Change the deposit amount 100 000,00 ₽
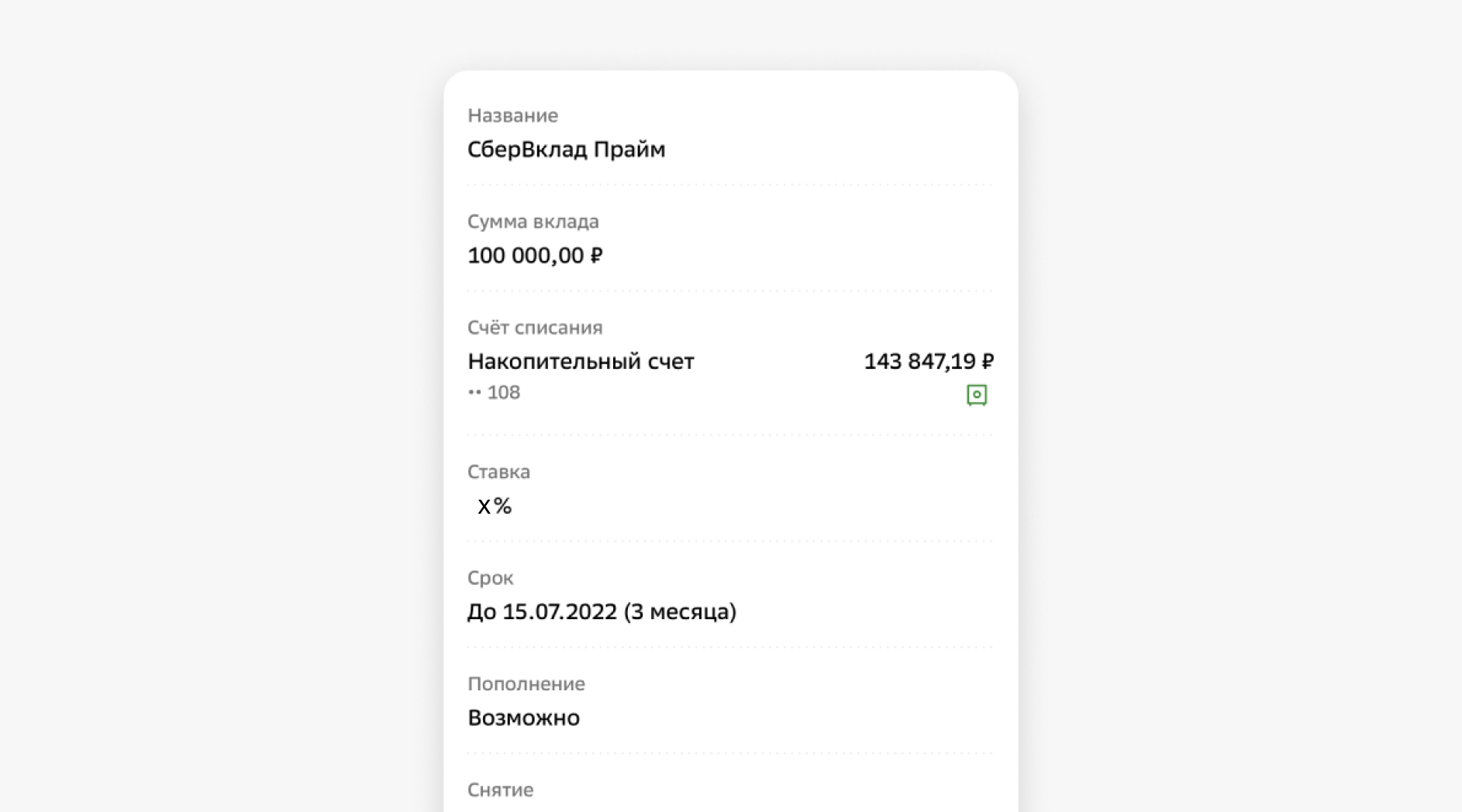 [536, 255]
